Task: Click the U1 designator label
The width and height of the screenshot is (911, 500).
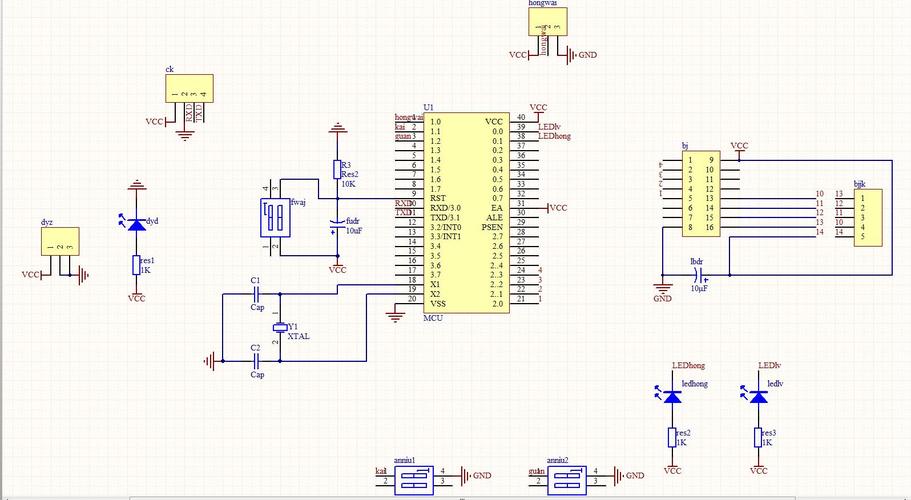Action: pos(429,107)
